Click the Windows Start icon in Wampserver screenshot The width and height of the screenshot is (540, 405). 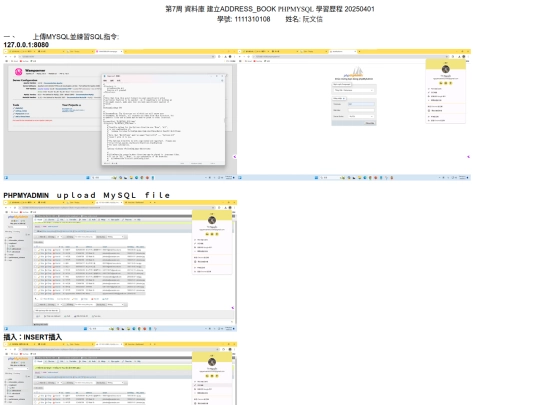(x=88, y=178)
